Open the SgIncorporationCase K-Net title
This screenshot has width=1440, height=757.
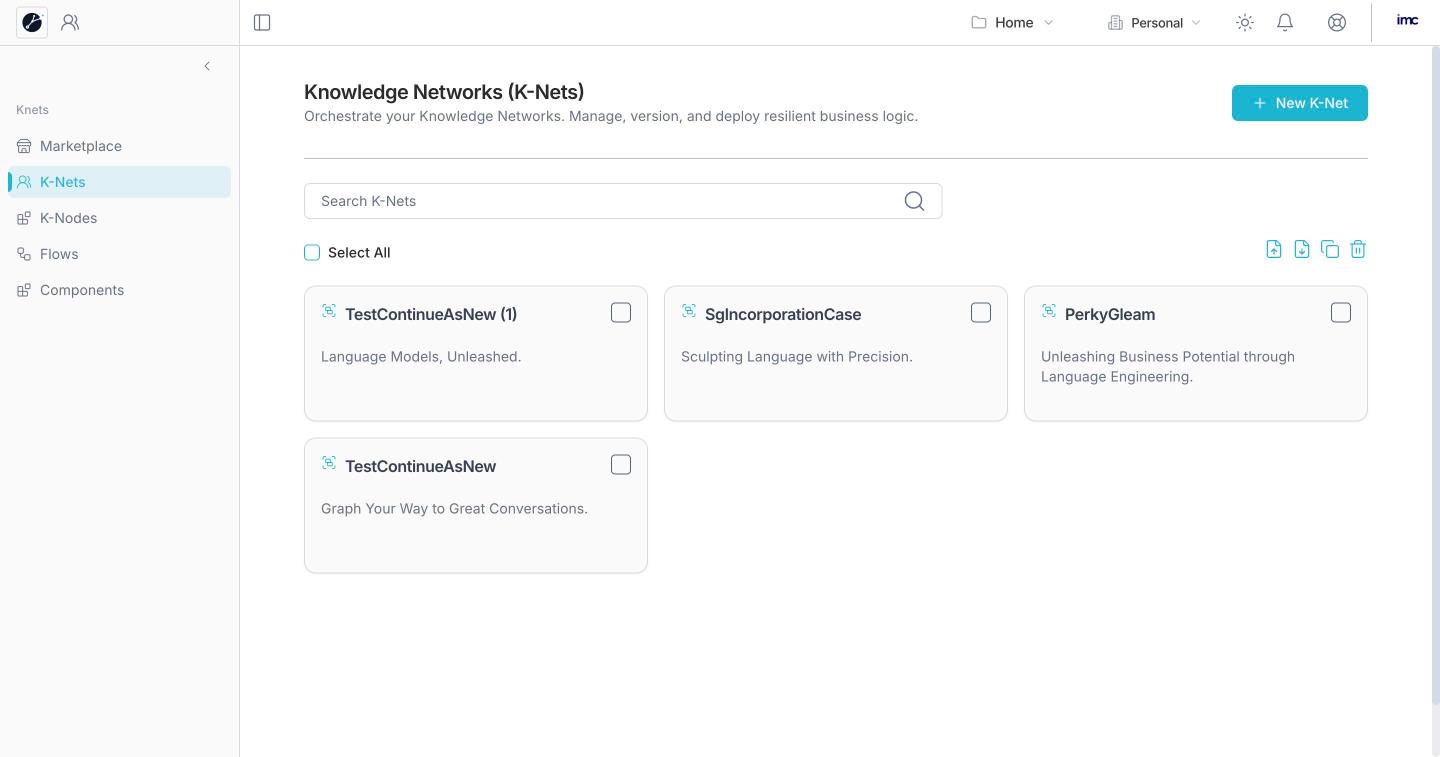click(x=783, y=314)
